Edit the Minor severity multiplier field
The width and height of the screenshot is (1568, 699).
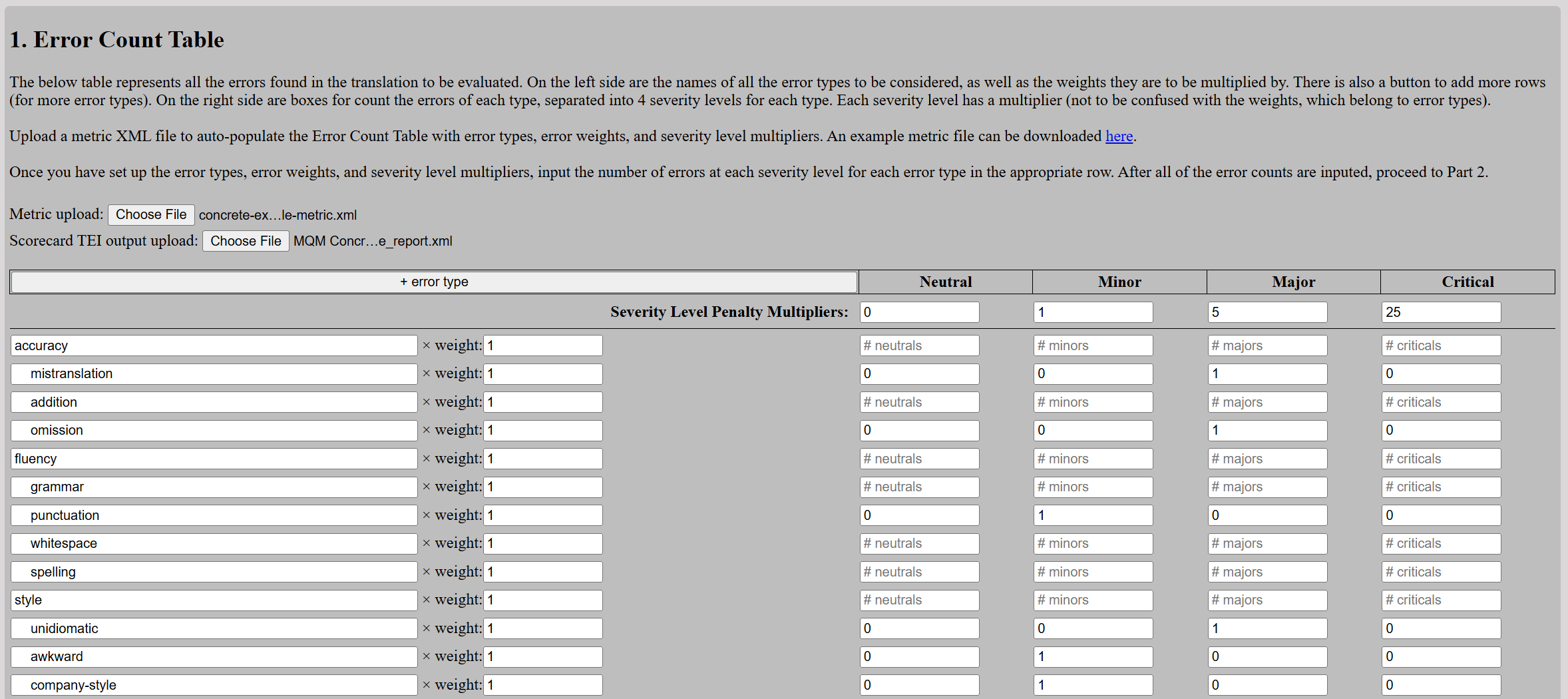pyautogui.click(x=1093, y=312)
